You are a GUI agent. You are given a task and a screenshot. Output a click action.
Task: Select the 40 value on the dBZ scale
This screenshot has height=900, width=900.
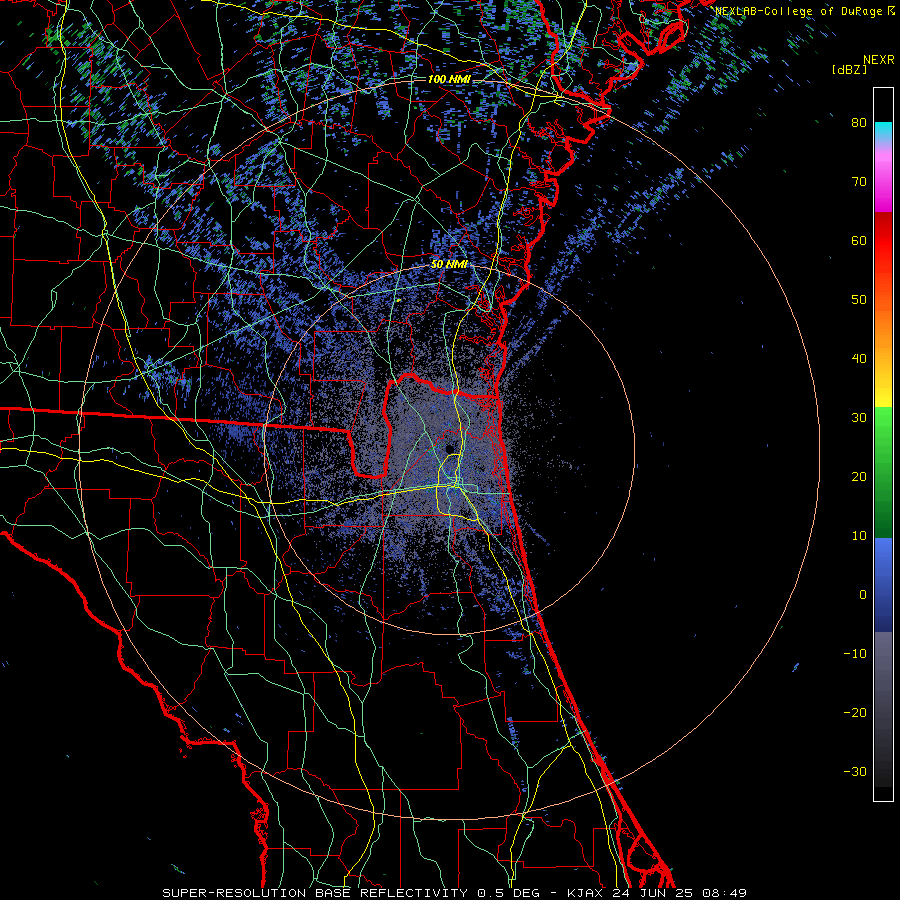click(x=859, y=359)
